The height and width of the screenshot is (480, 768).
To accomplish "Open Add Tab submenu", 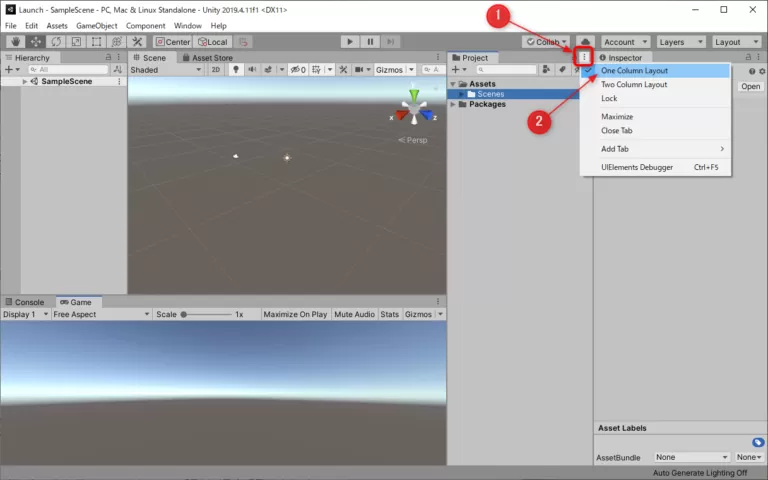I will pyautogui.click(x=655, y=149).
